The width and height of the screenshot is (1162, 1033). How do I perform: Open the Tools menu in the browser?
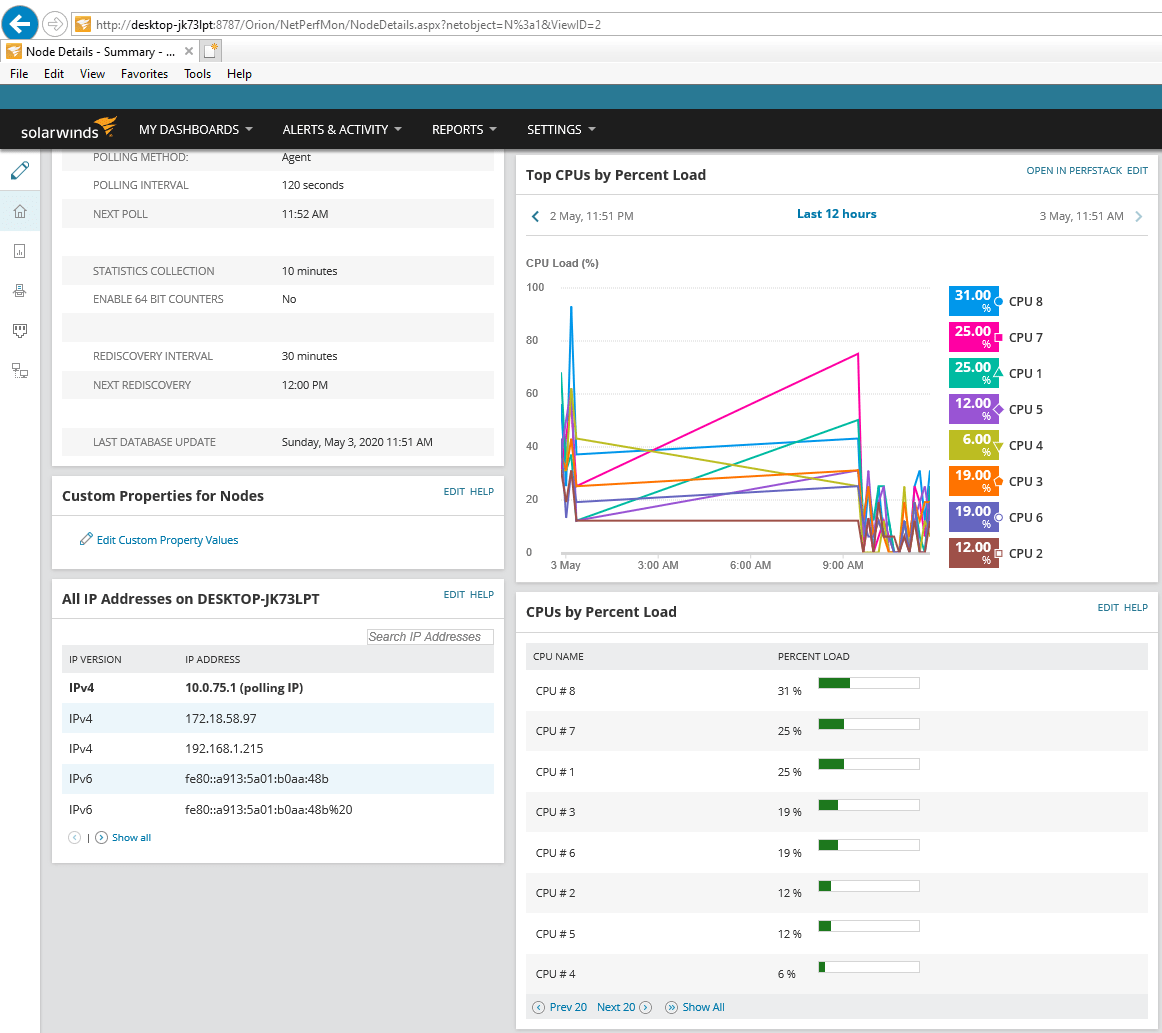click(x=197, y=73)
